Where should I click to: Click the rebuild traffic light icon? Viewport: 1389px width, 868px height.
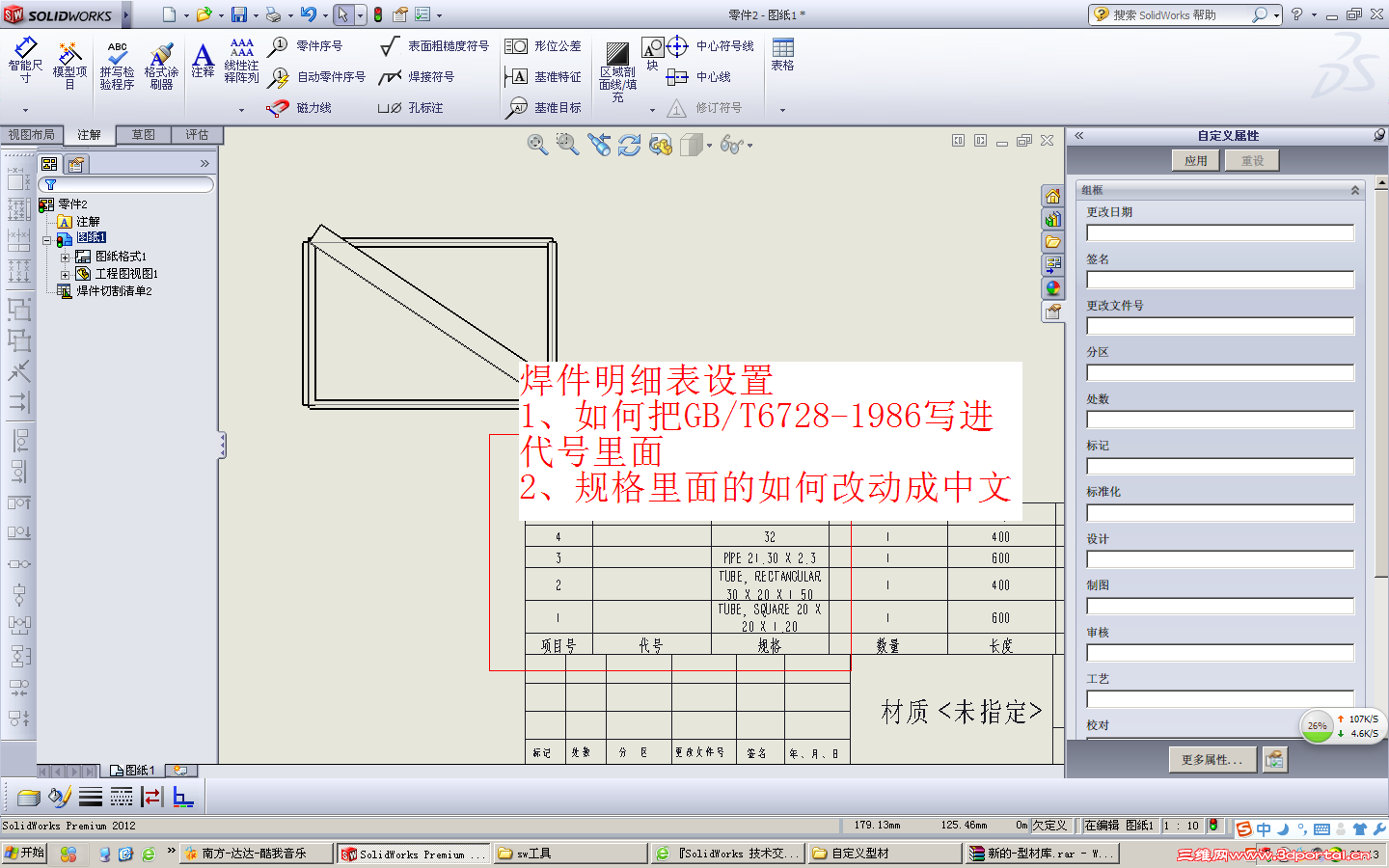tap(378, 14)
